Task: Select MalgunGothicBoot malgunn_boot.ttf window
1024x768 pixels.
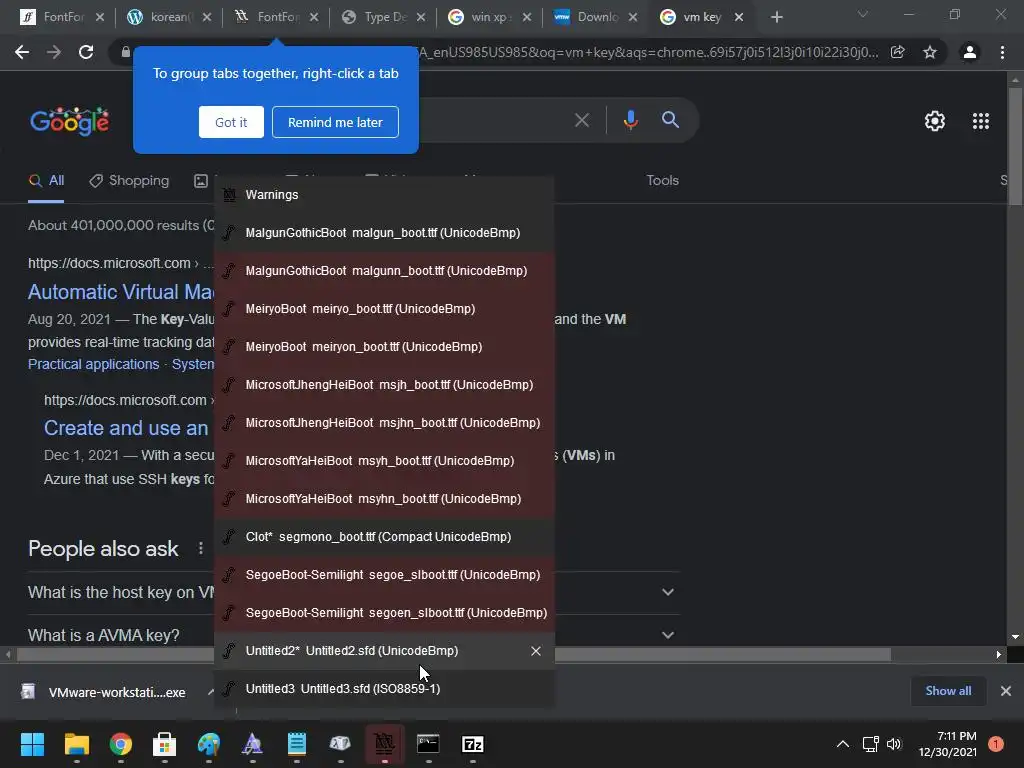Action: point(385,270)
